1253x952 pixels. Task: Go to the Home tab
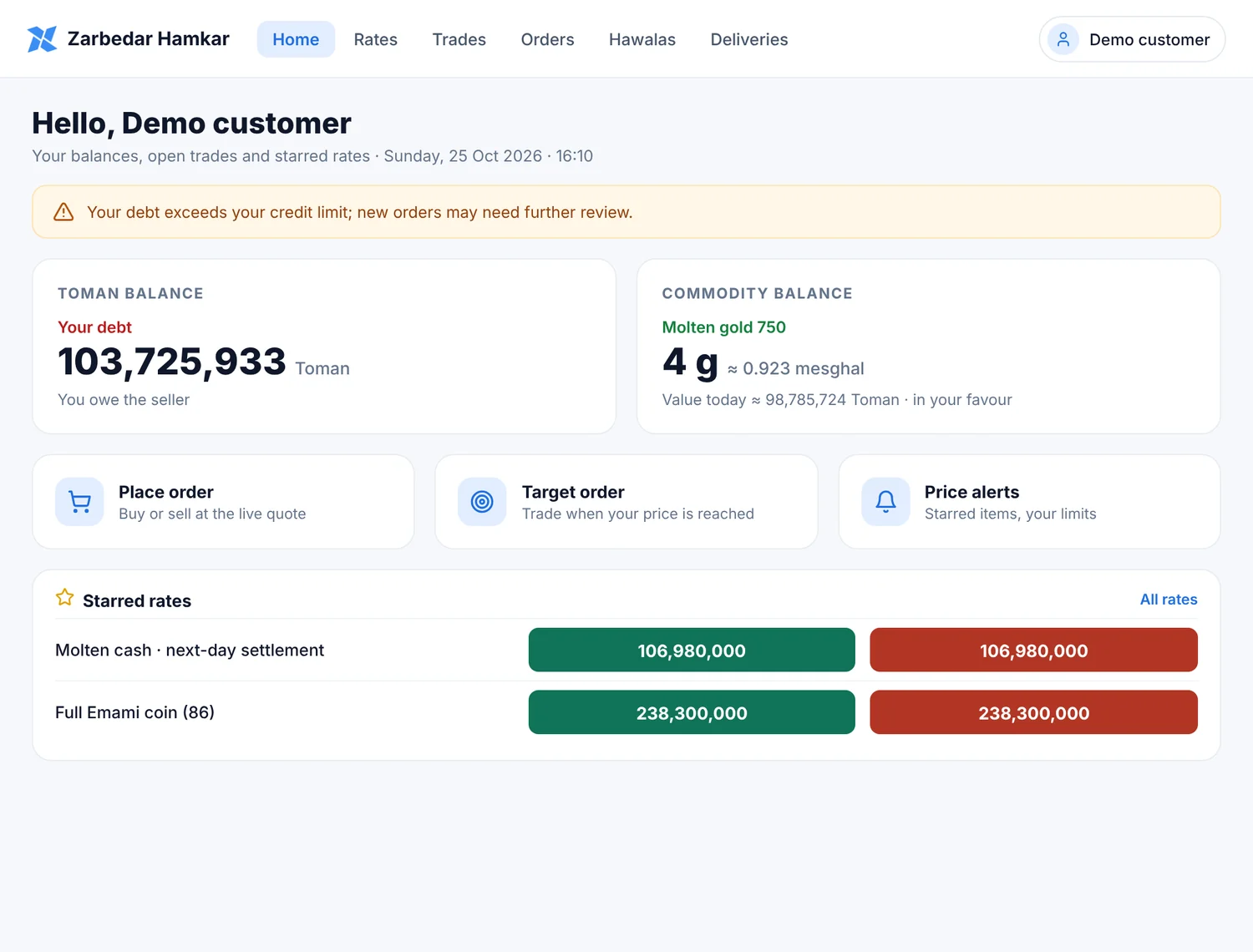pyautogui.click(x=296, y=39)
